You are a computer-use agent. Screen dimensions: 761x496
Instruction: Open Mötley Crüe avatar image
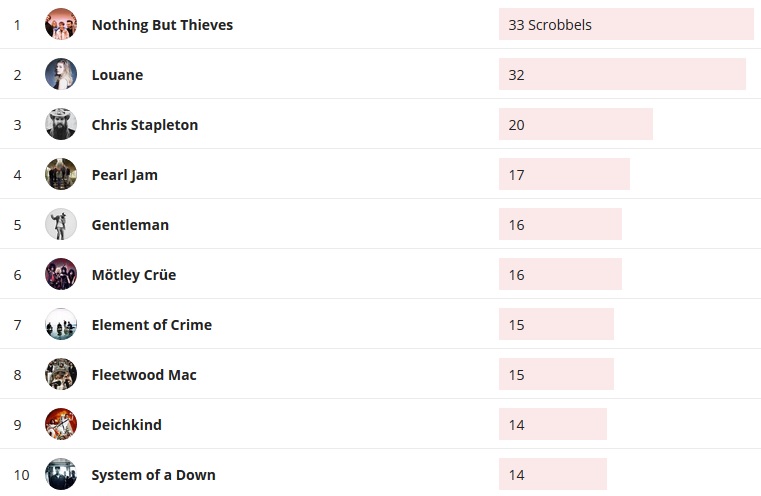pyautogui.click(x=61, y=274)
